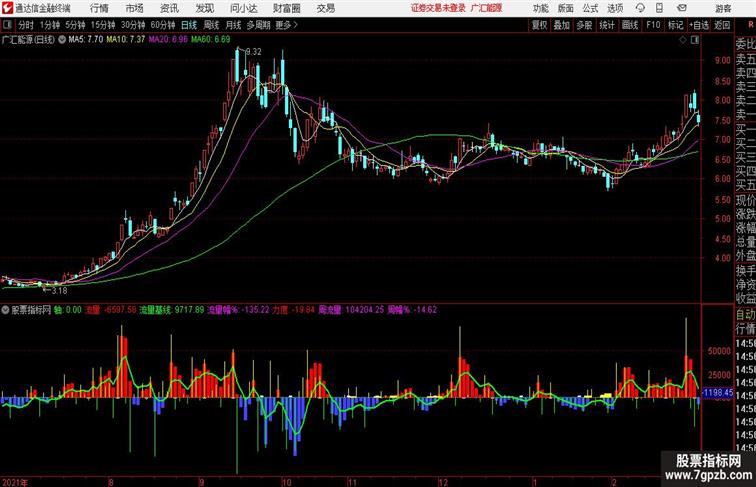The height and width of the screenshot is (487, 756).
Task: Open the envelope messages icon
Action: pyautogui.click(x=682, y=8)
